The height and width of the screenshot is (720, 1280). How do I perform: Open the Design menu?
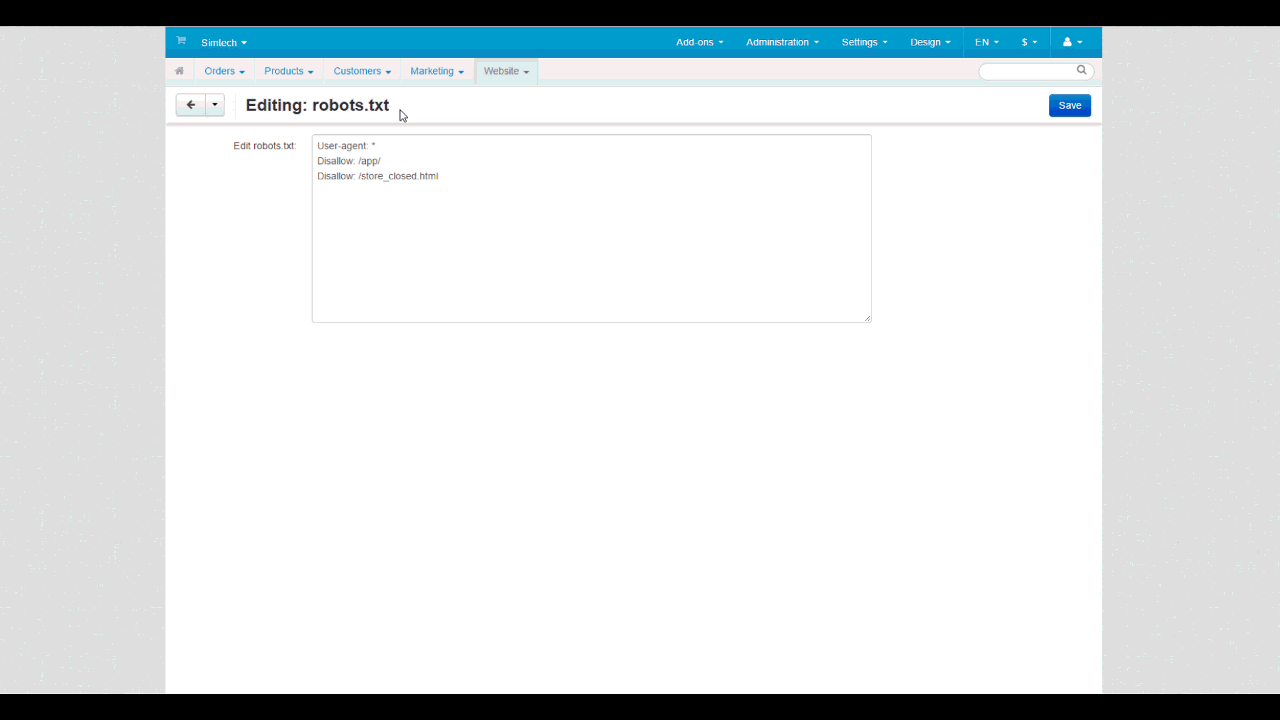(x=930, y=42)
